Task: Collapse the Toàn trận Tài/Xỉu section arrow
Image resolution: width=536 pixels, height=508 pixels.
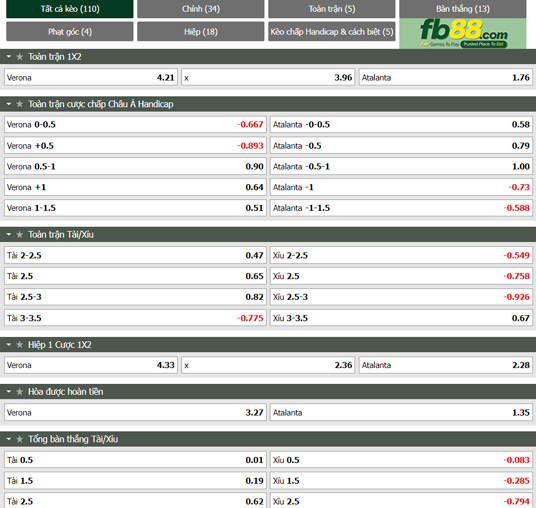Action: (9, 234)
